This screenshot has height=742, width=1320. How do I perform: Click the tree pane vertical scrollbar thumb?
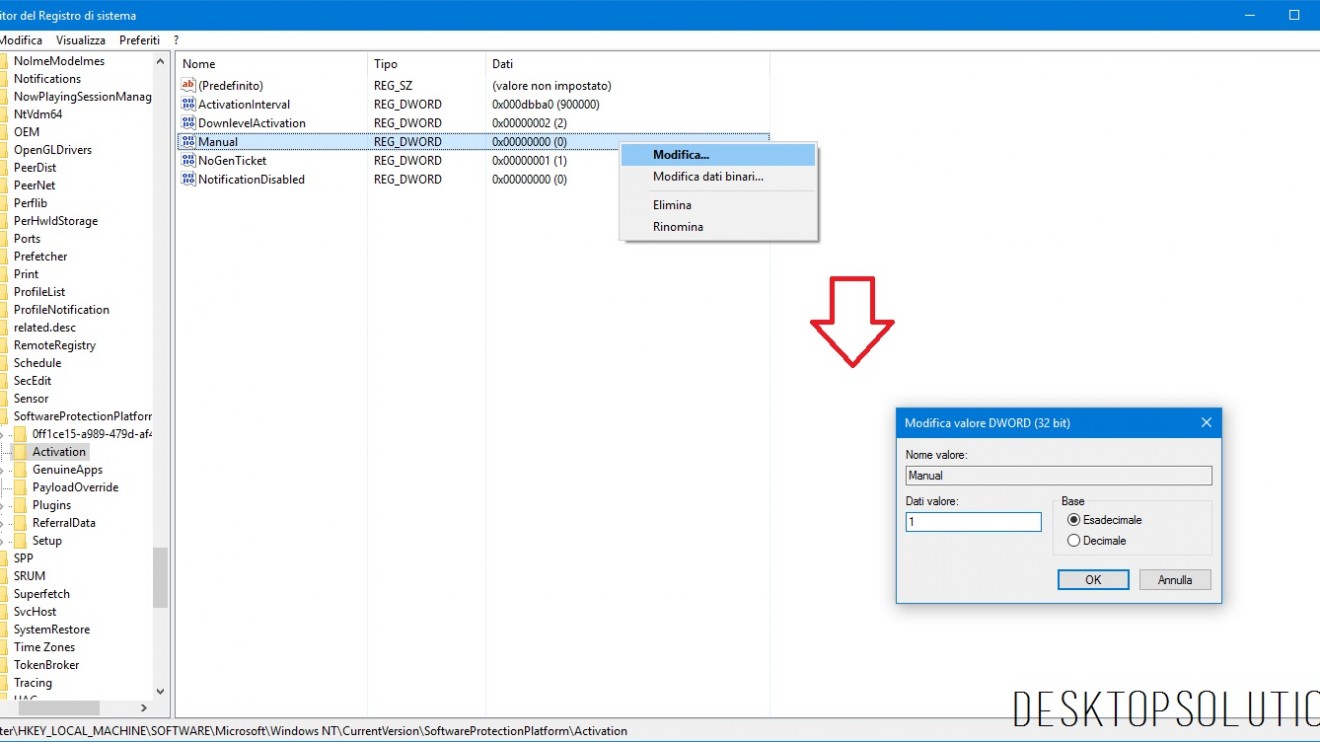(160, 578)
